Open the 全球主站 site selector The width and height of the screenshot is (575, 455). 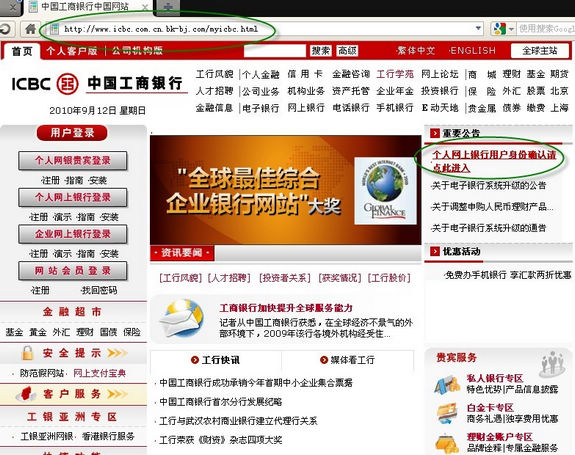click(x=540, y=51)
